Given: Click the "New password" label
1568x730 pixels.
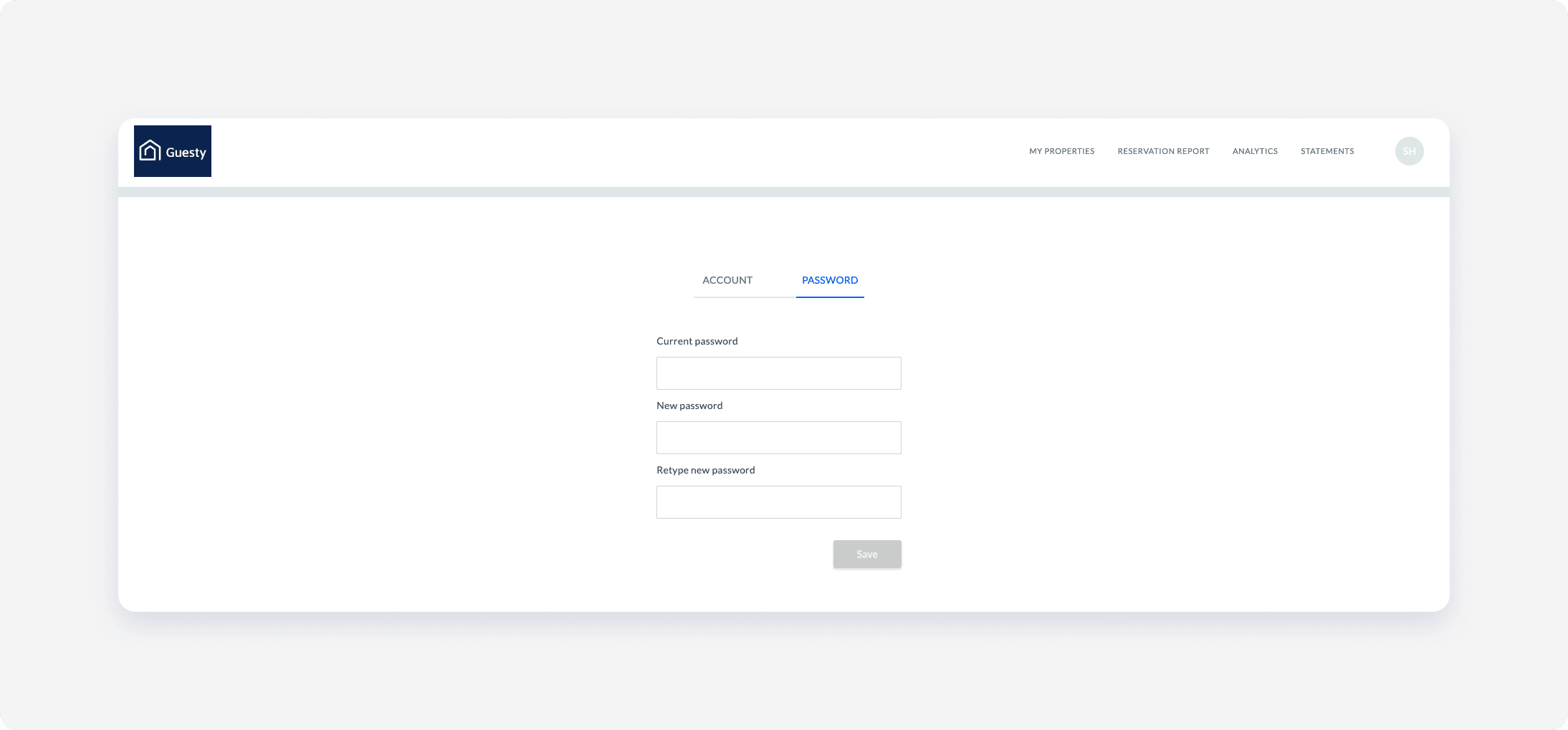Looking at the screenshot, I should click(689, 405).
